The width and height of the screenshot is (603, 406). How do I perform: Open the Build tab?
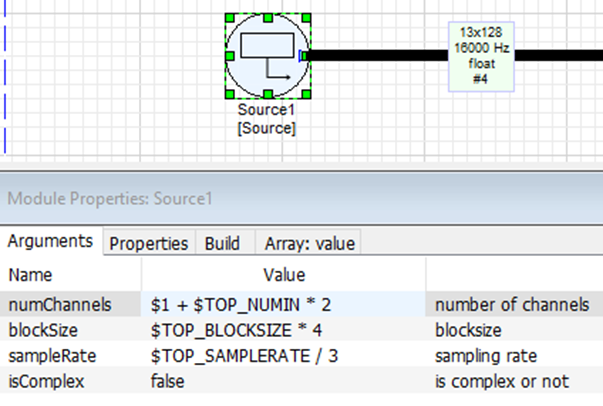coord(222,243)
